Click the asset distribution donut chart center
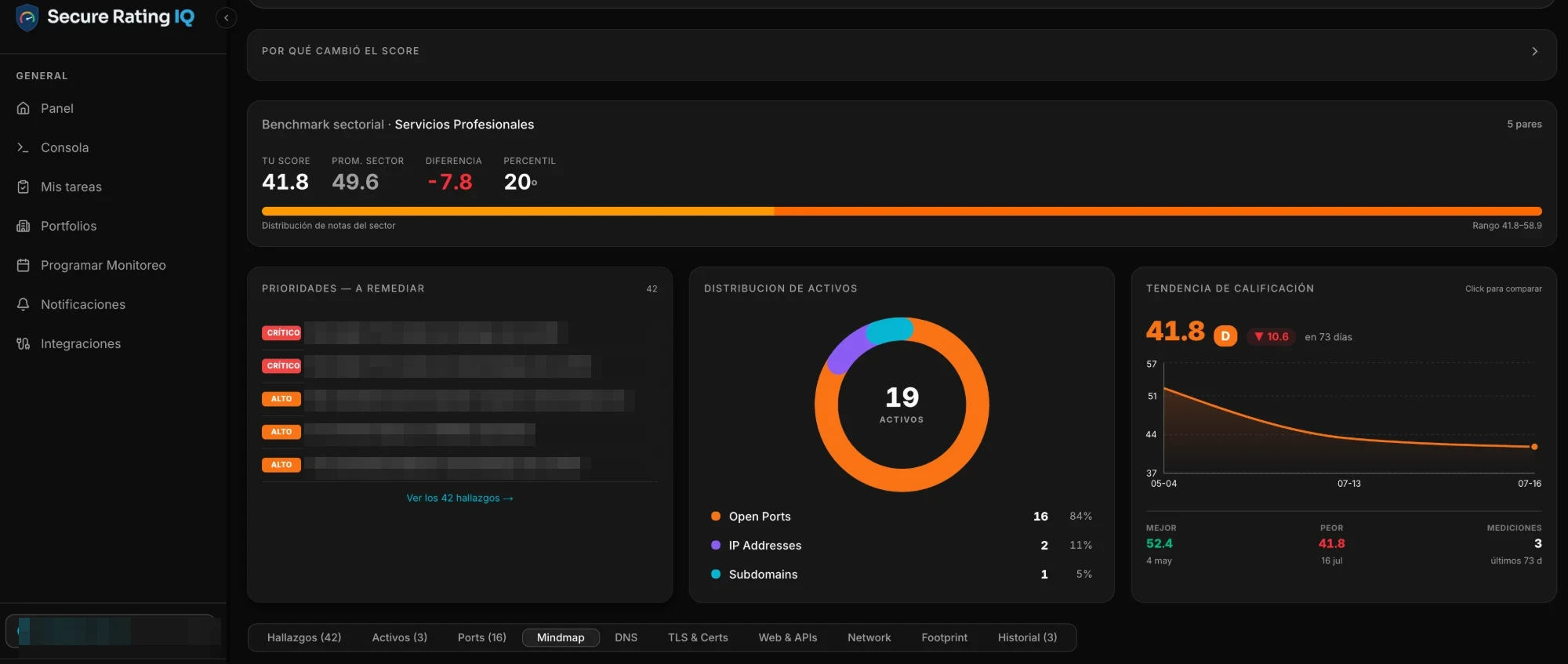 pos(902,405)
